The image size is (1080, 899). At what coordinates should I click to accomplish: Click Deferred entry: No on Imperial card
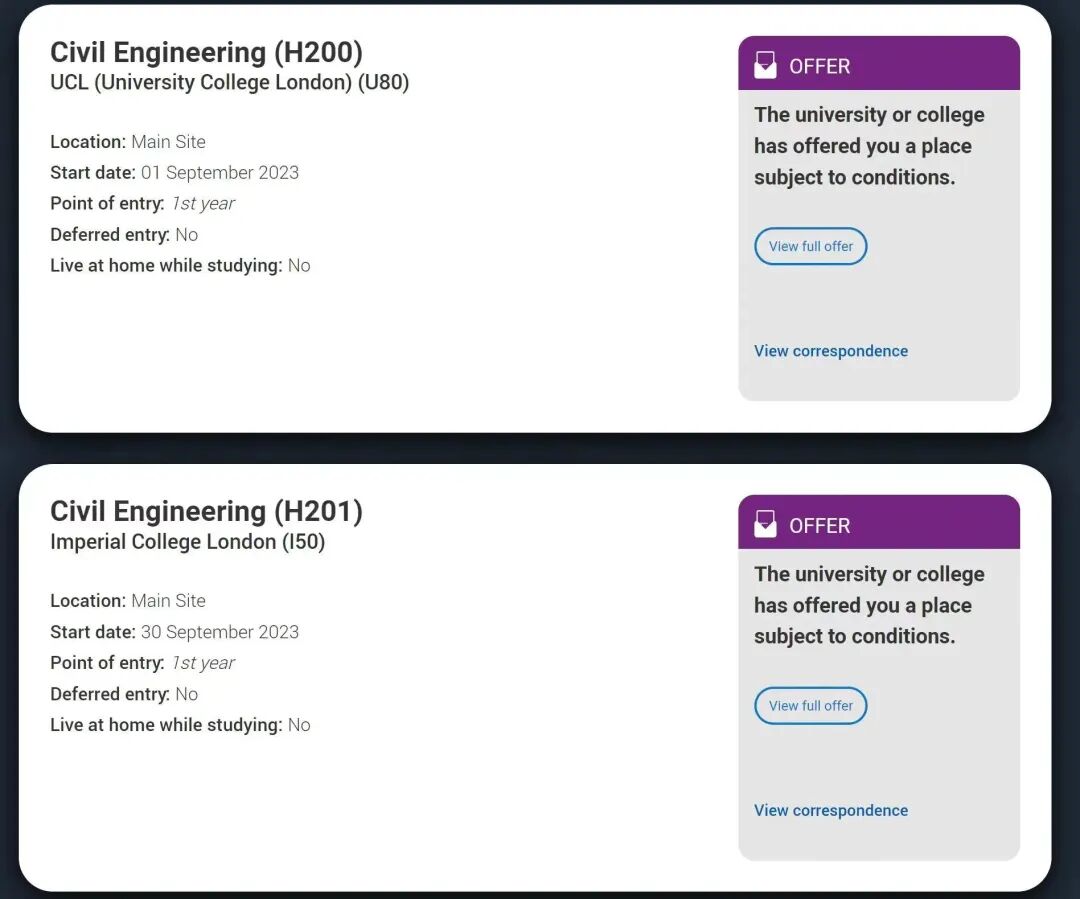coord(124,694)
